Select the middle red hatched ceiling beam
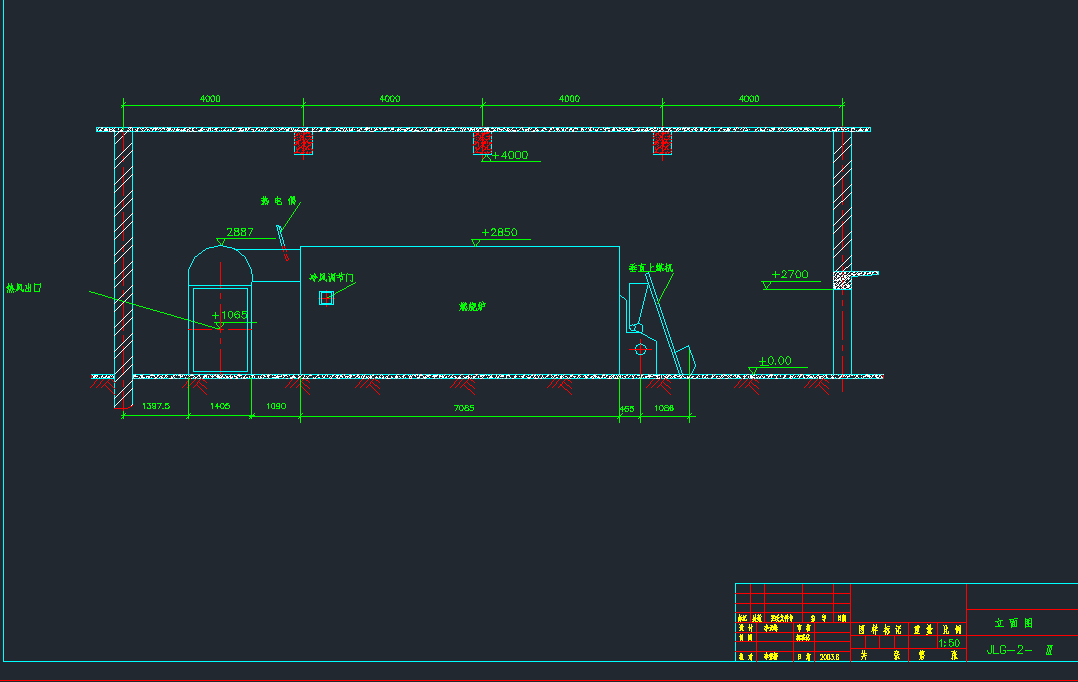1078x682 pixels. pyautogui.click(x=483, y=142)
